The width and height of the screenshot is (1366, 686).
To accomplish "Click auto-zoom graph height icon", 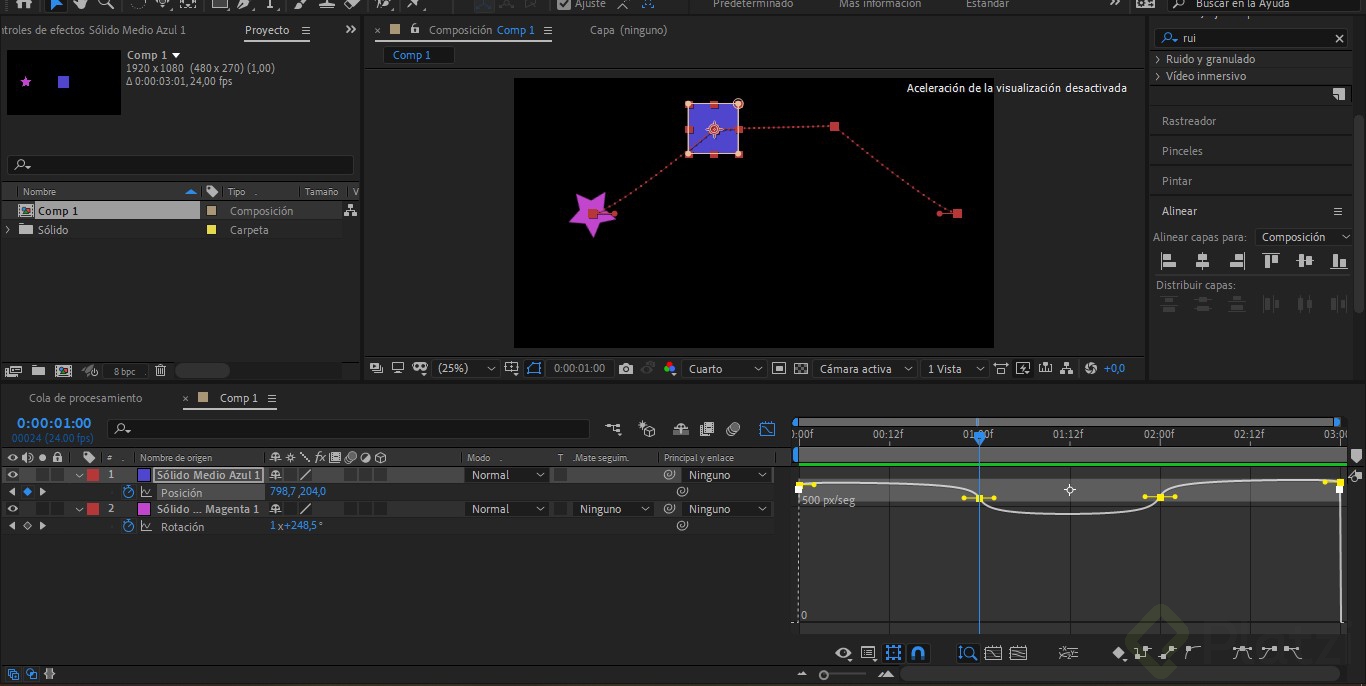I will click(x=967, y=653).
